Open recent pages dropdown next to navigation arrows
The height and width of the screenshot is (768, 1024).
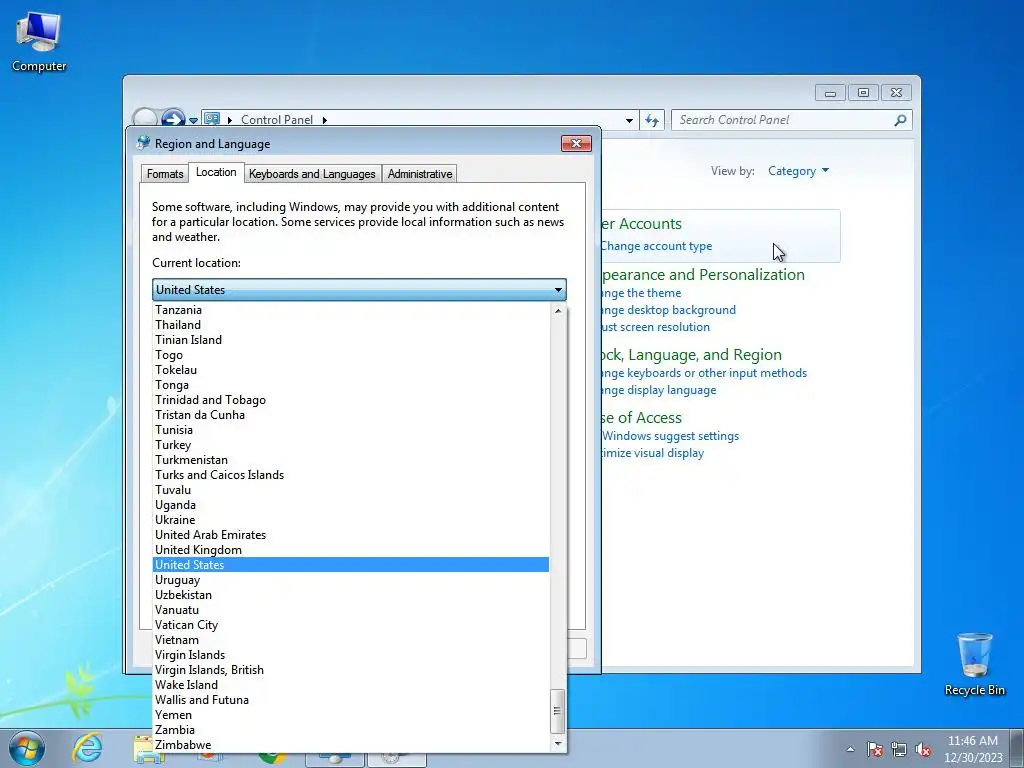(x=193, y=120)
